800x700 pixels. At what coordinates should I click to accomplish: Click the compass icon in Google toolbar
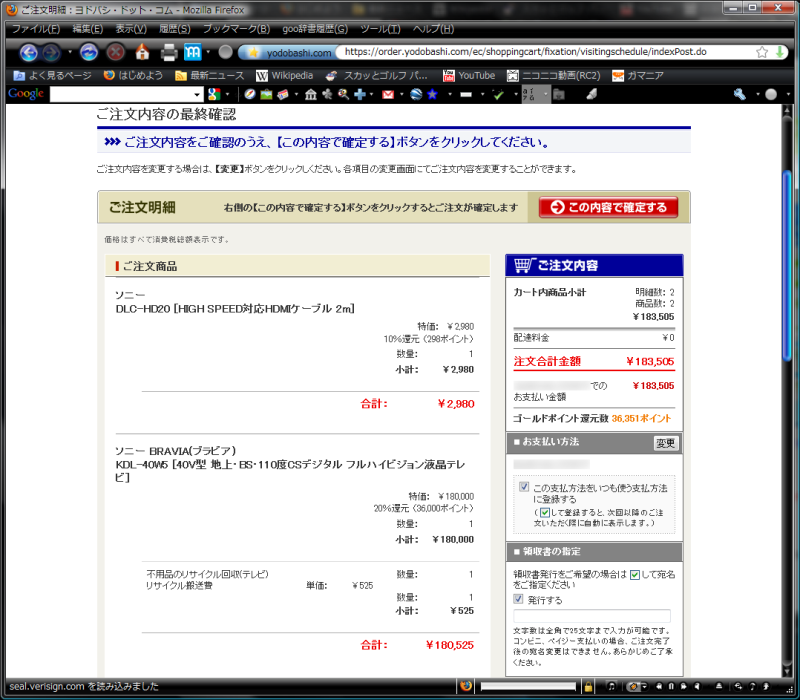pyautogui.click(x=249, y=94)
